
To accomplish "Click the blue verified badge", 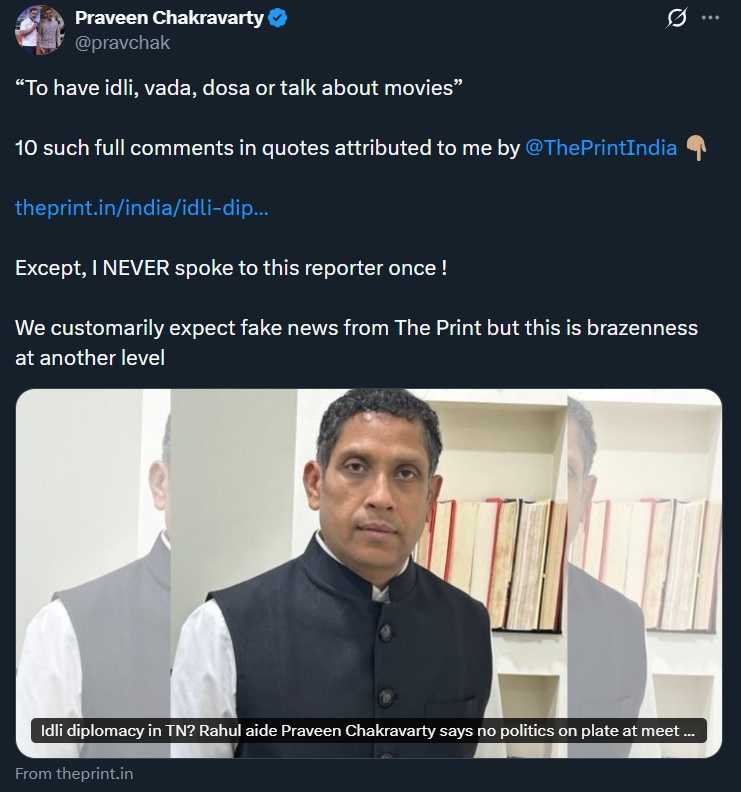I will tap(279, 19).
